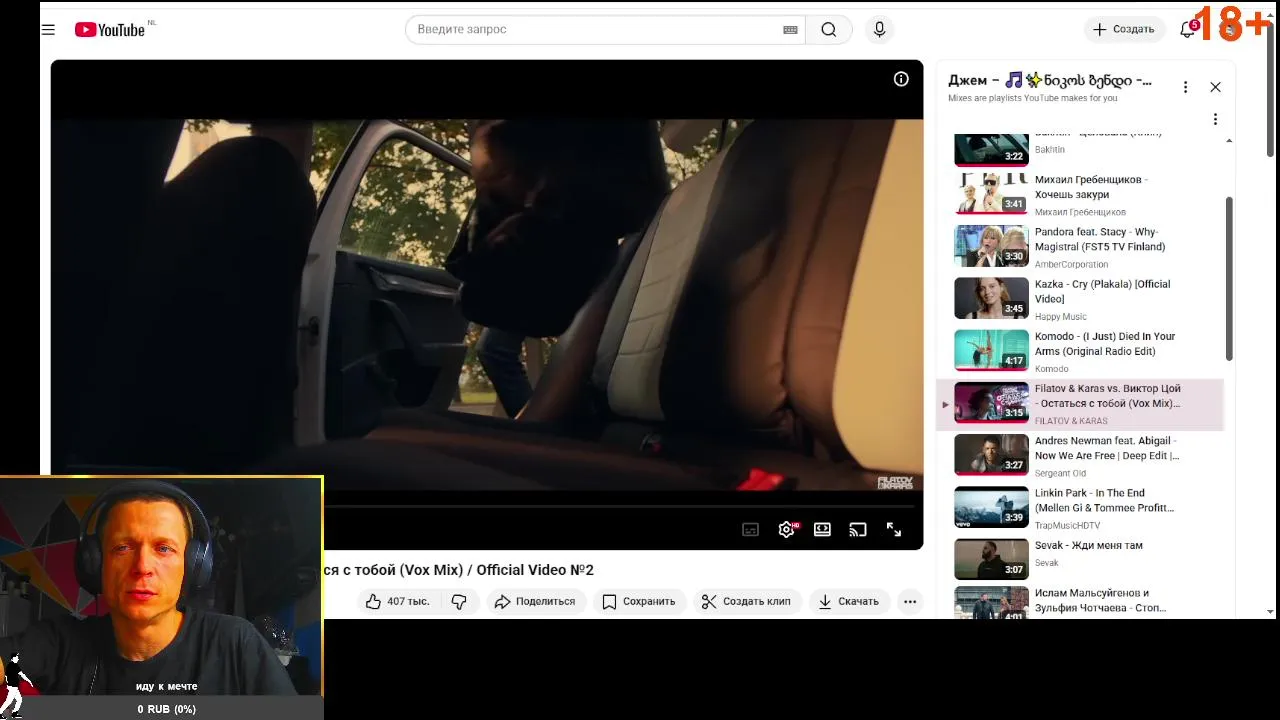Click the Andres Newman thumbnail 3:27
Screen dimensions: 1280x720
(991, 455)
